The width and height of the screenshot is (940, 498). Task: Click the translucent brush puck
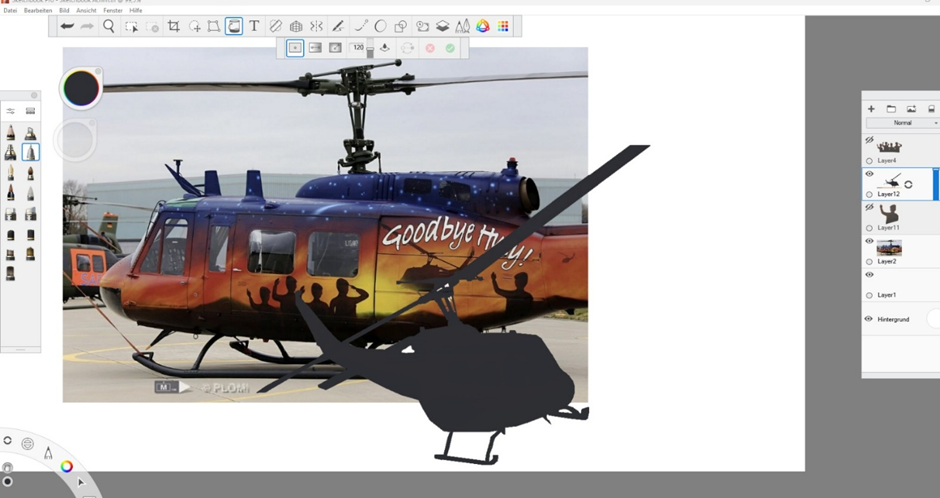point(75,140)
